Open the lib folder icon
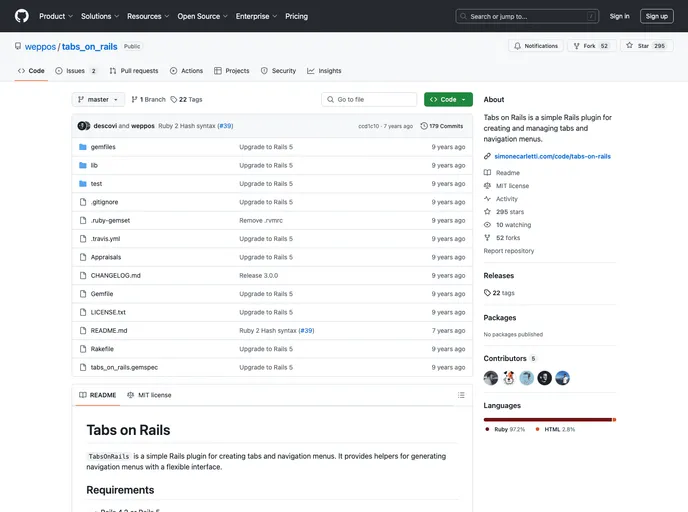Screen dimensions: 688x512 tap(82, 165)
